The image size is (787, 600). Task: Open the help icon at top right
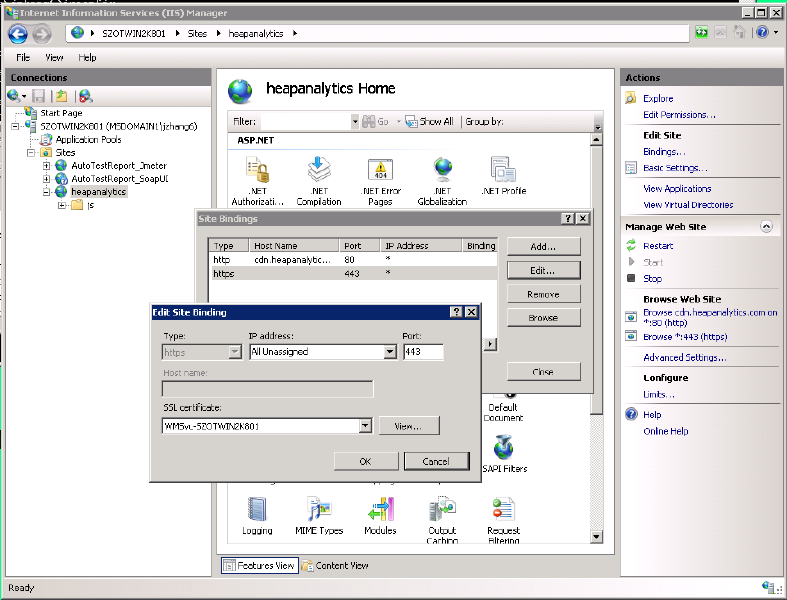click(x=762, y=33)
